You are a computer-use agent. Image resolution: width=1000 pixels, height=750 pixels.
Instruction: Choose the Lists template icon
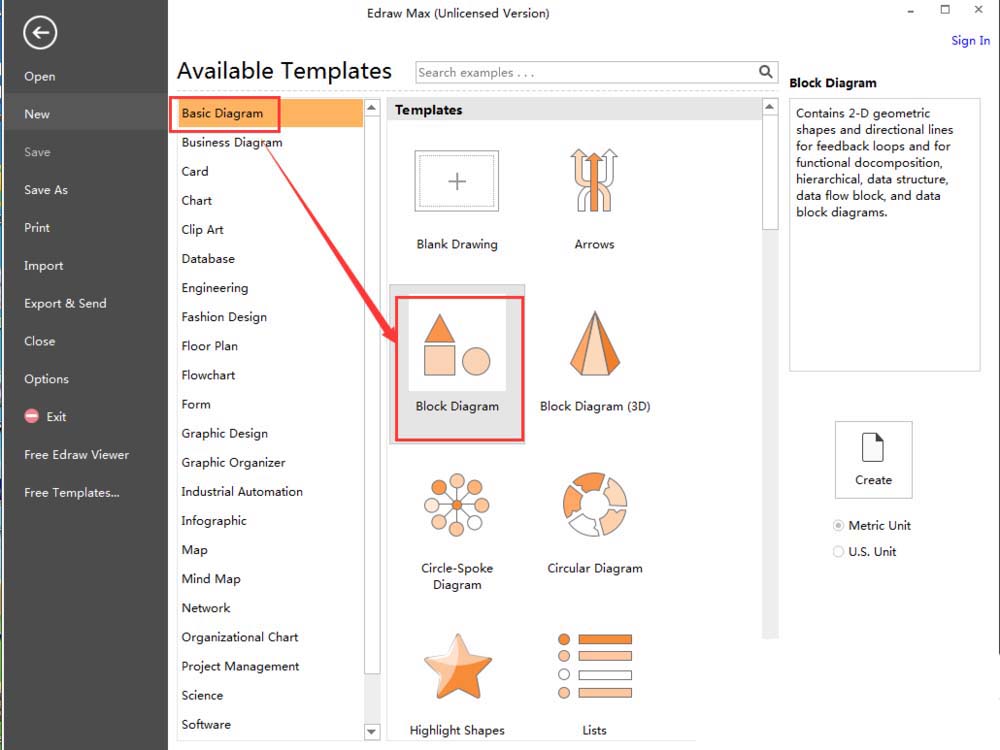(594, 666)
